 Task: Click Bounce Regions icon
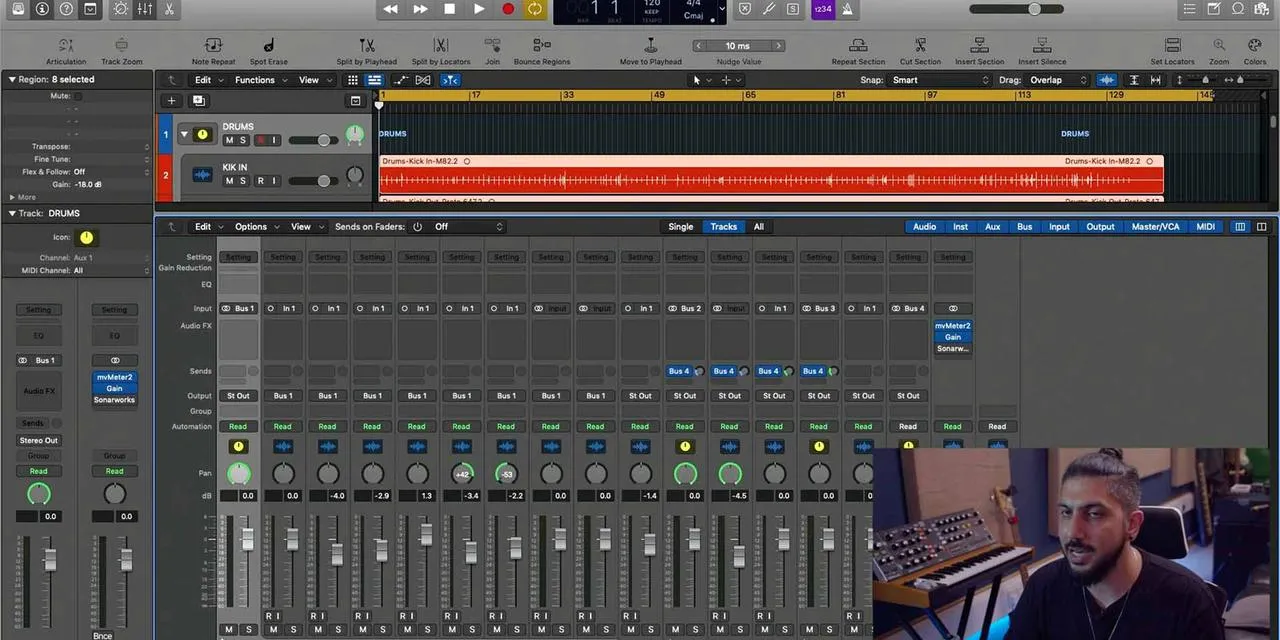(x=542, y=46)
